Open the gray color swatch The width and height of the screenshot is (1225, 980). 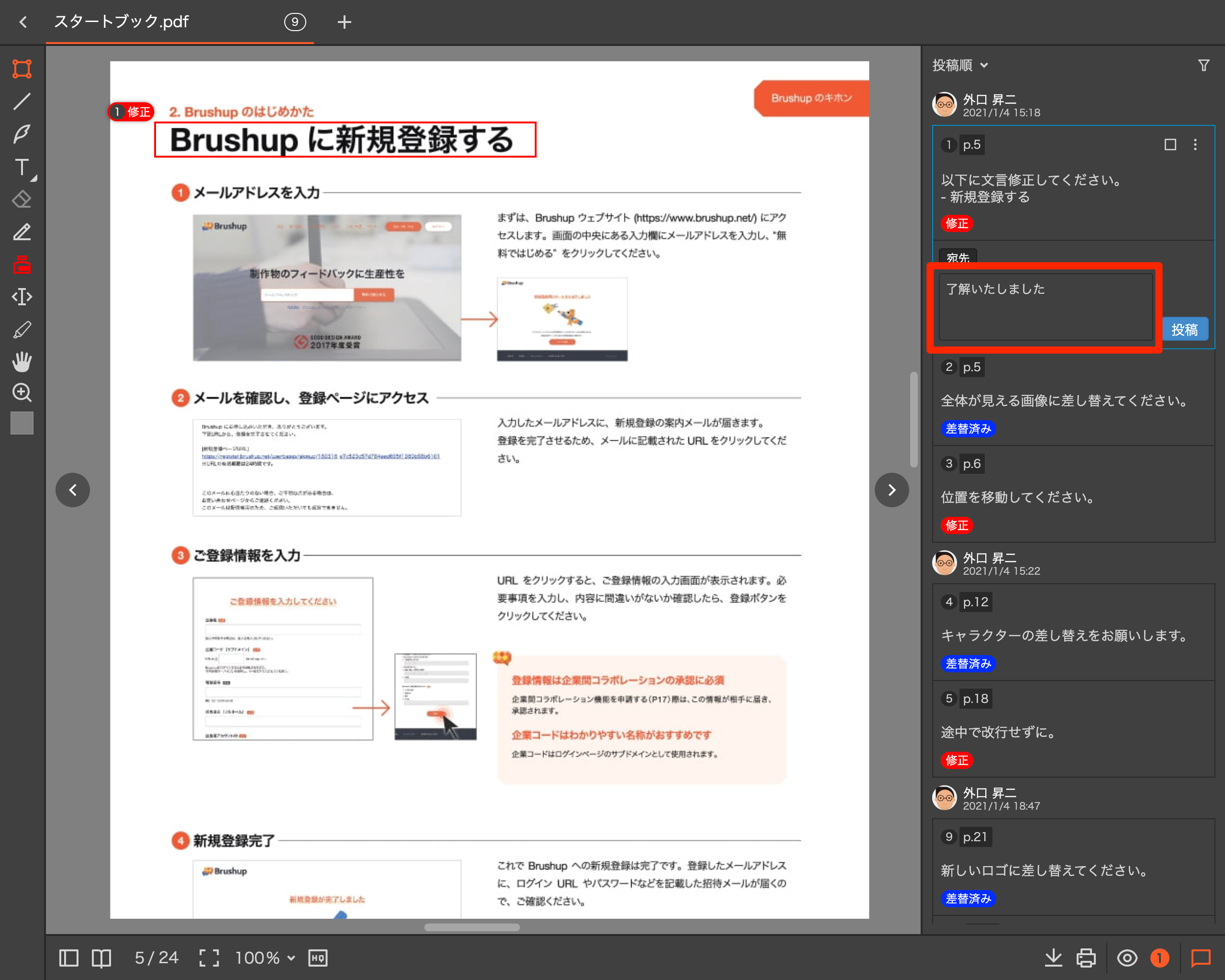coord(22,423)
